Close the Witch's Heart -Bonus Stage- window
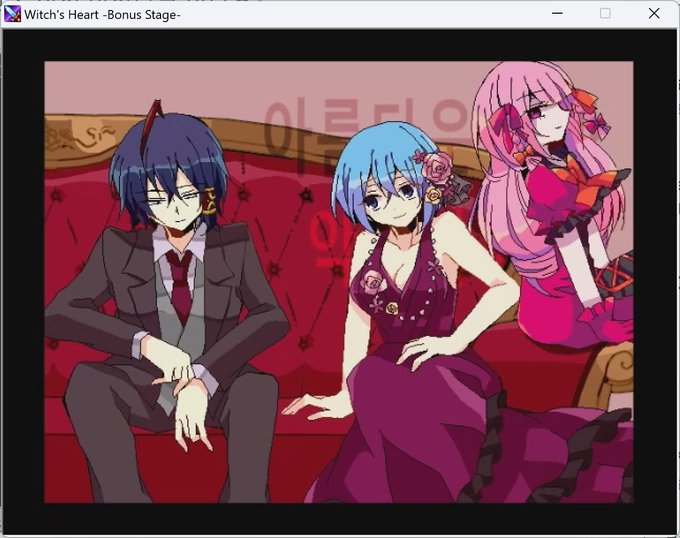 click(654, 13)
